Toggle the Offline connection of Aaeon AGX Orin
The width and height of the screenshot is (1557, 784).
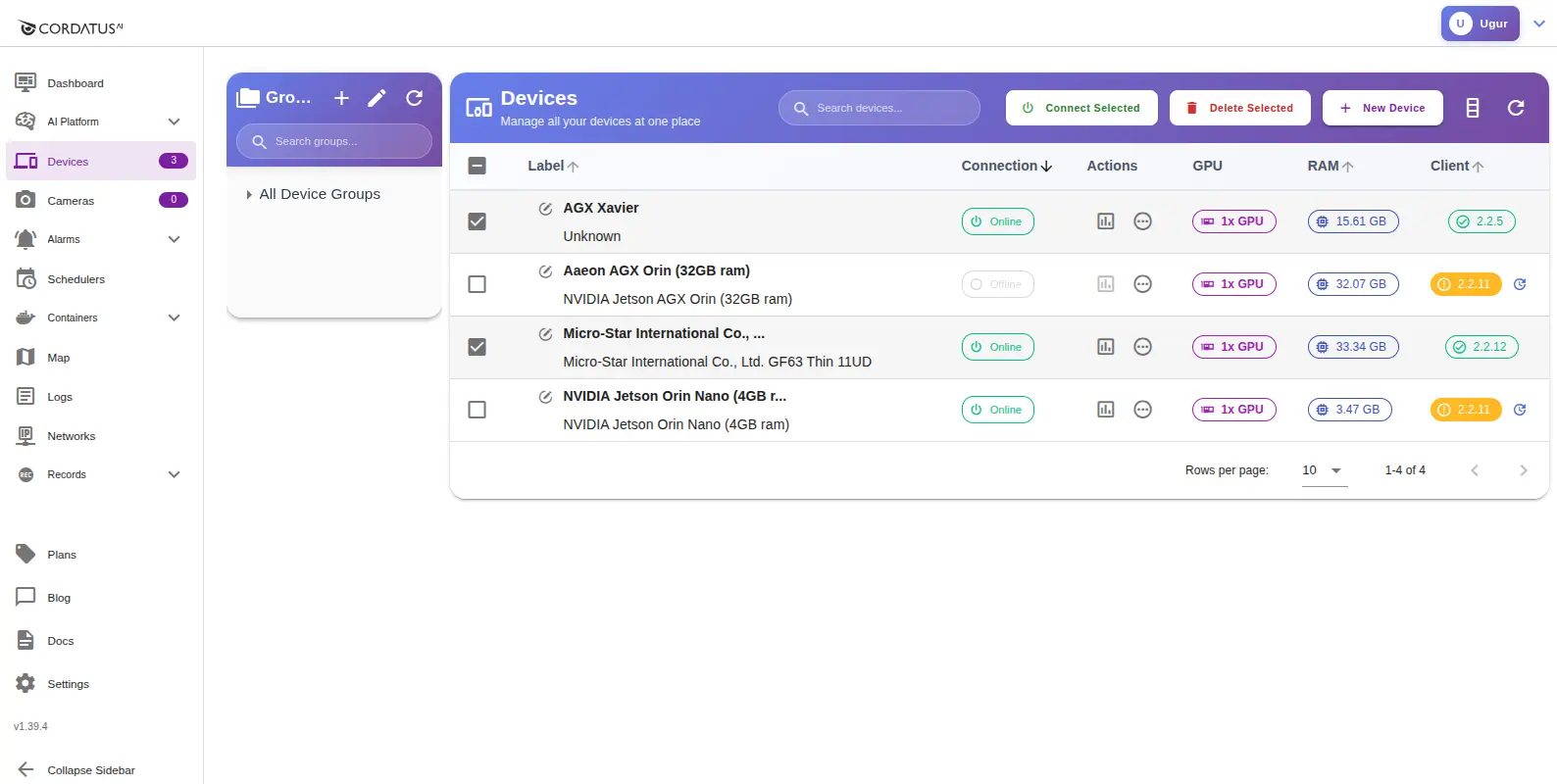coord(997,284)
